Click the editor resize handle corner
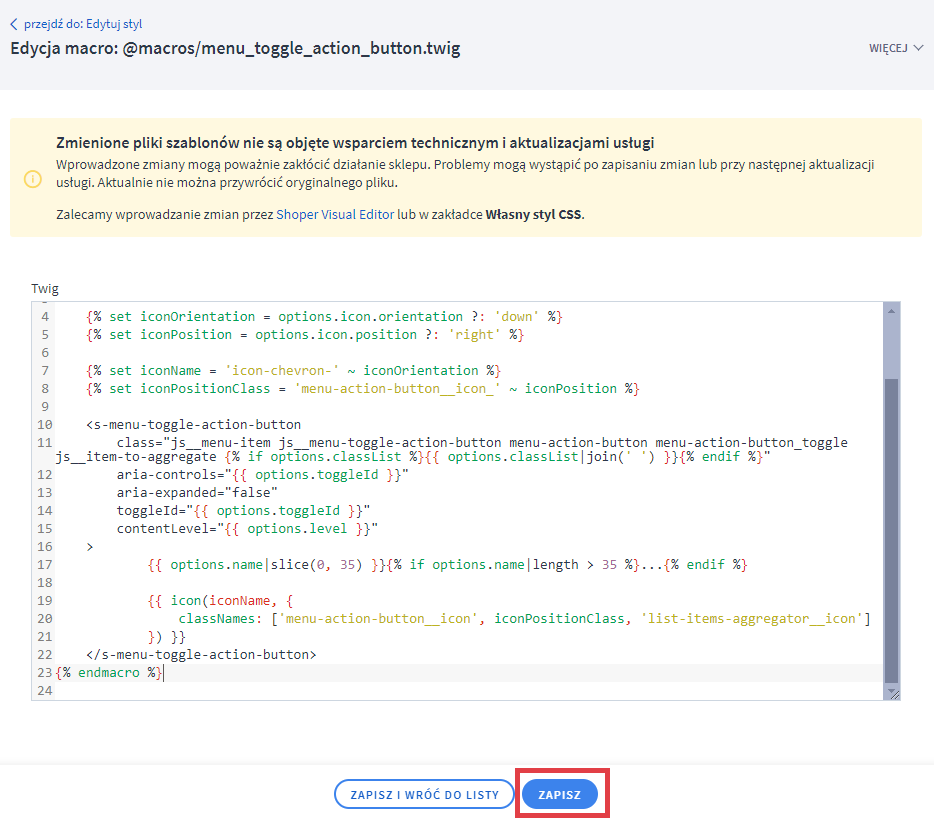 (x=892, y=694)
